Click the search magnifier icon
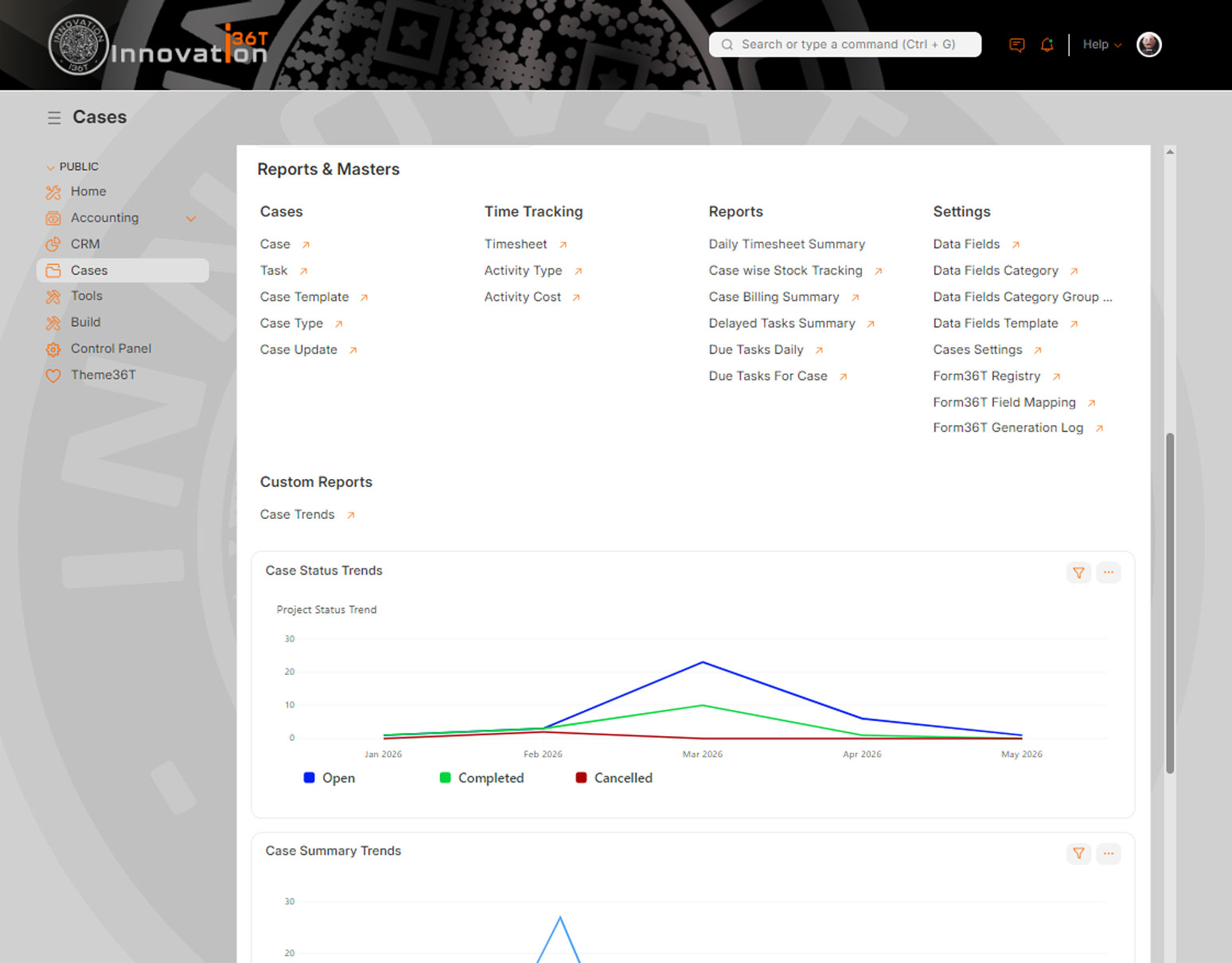 [x=727, y=45]
